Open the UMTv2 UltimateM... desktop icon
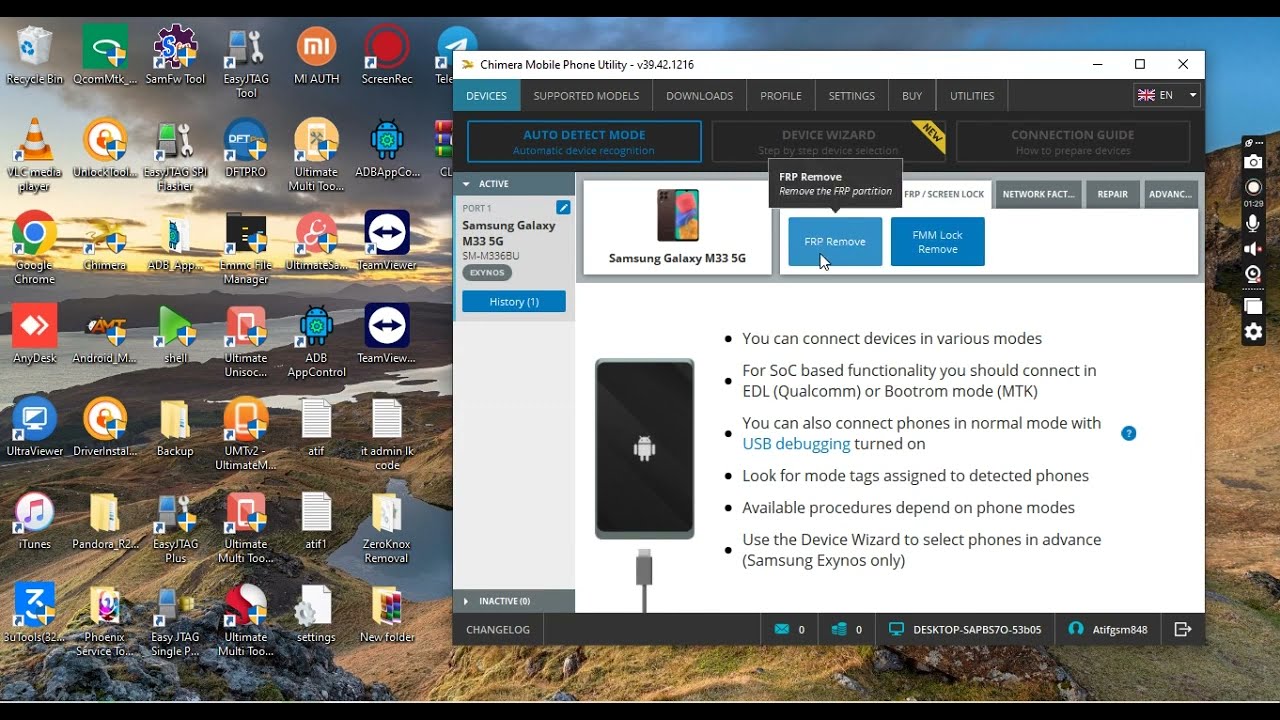This screenshot has height=720, width=1280. pyautogui.click(x=246, y=435)
